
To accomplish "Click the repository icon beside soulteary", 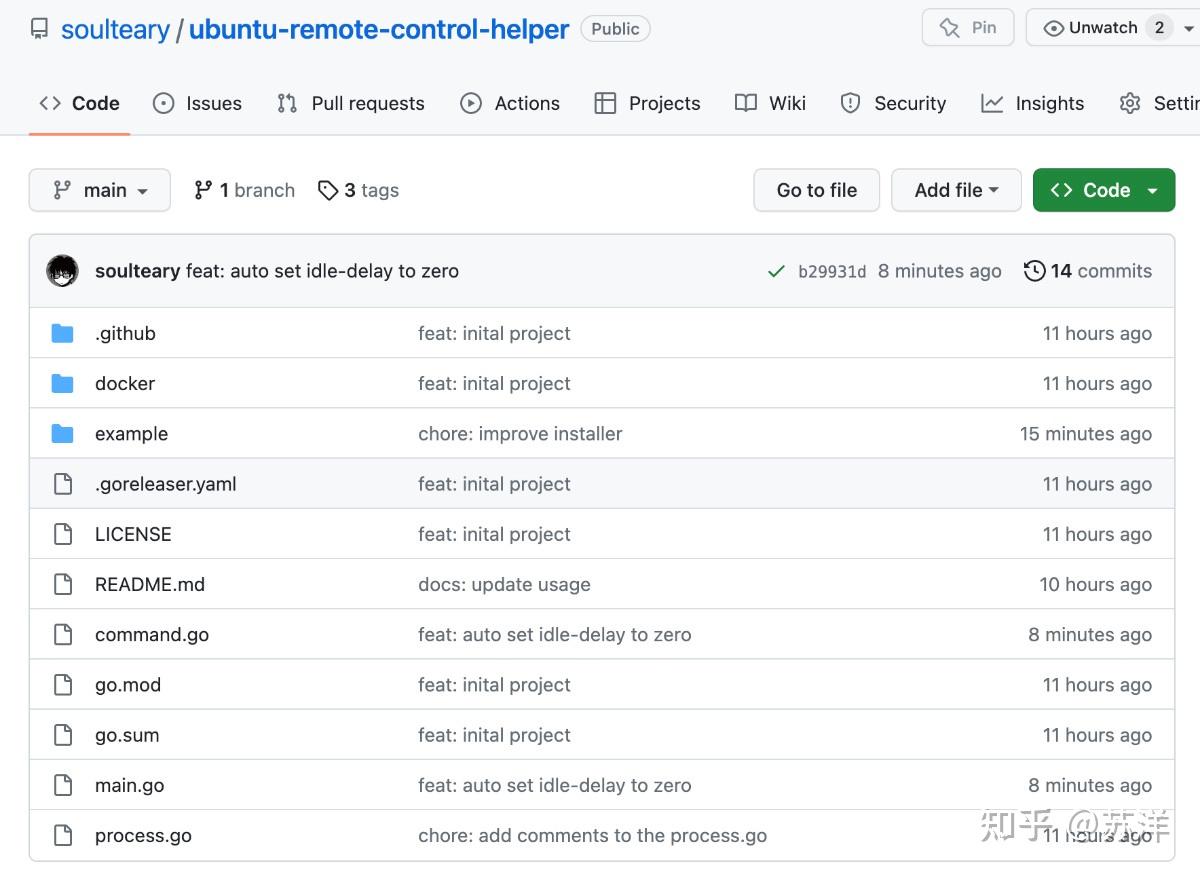I will [x=40, y=29].
